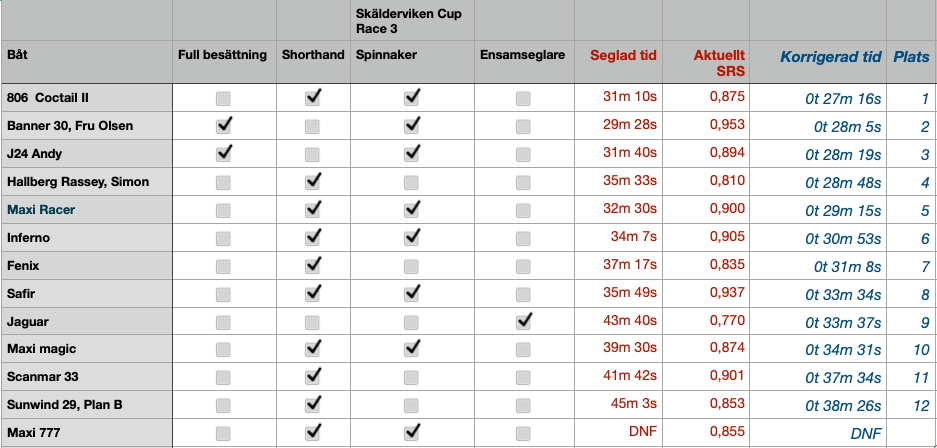Enable Spinnaker for Scanmar 33

(412, 377)
